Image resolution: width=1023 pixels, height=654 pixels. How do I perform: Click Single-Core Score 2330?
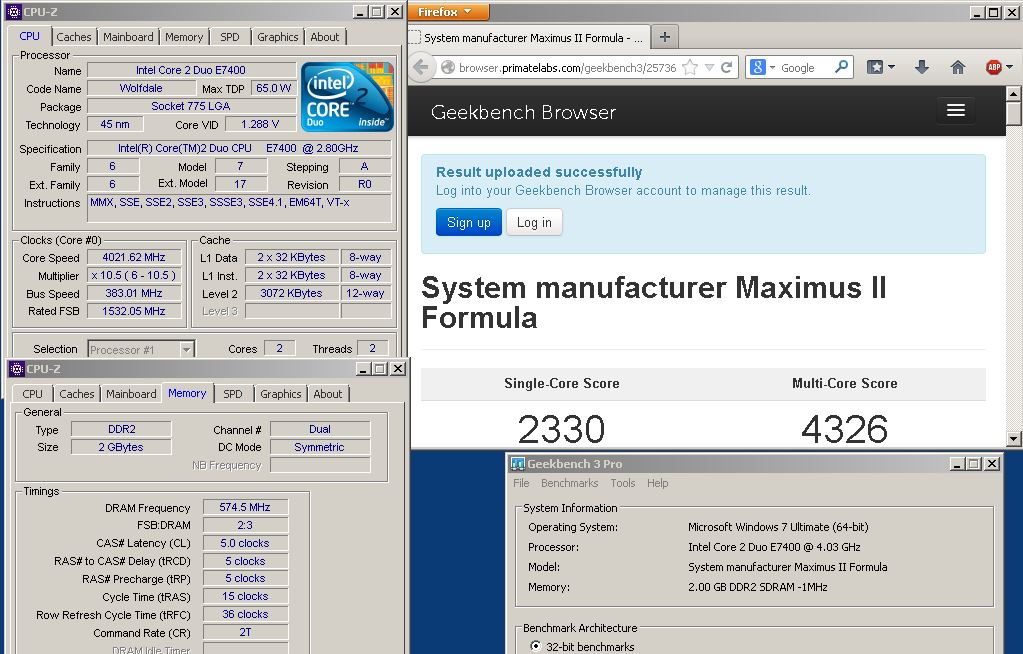561,429
